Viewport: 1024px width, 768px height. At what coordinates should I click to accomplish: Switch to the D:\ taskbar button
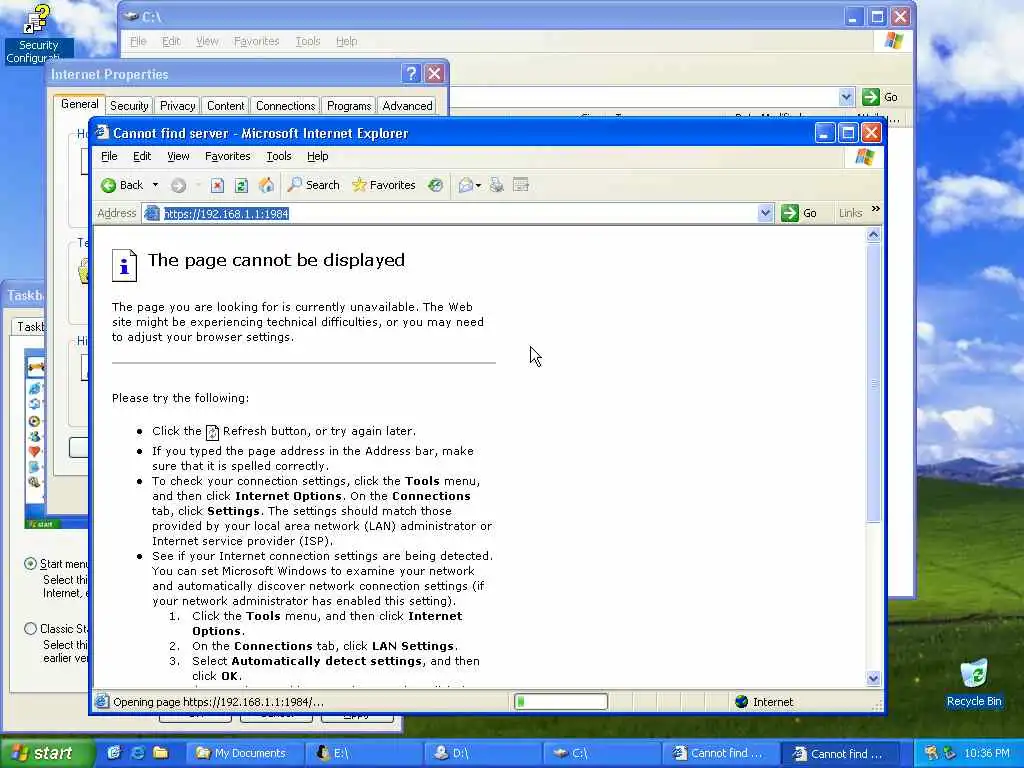[x=483, y=754]
